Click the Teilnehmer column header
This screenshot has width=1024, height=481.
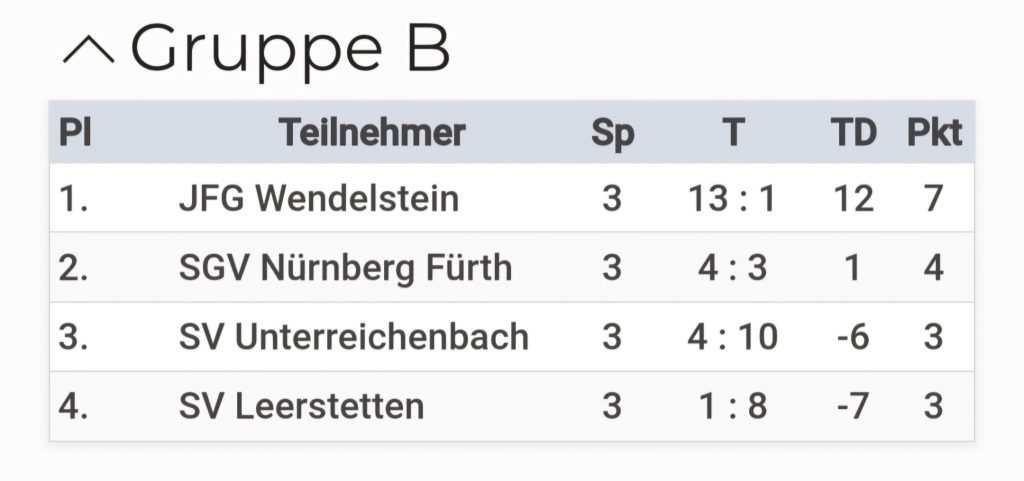[372, 133]
